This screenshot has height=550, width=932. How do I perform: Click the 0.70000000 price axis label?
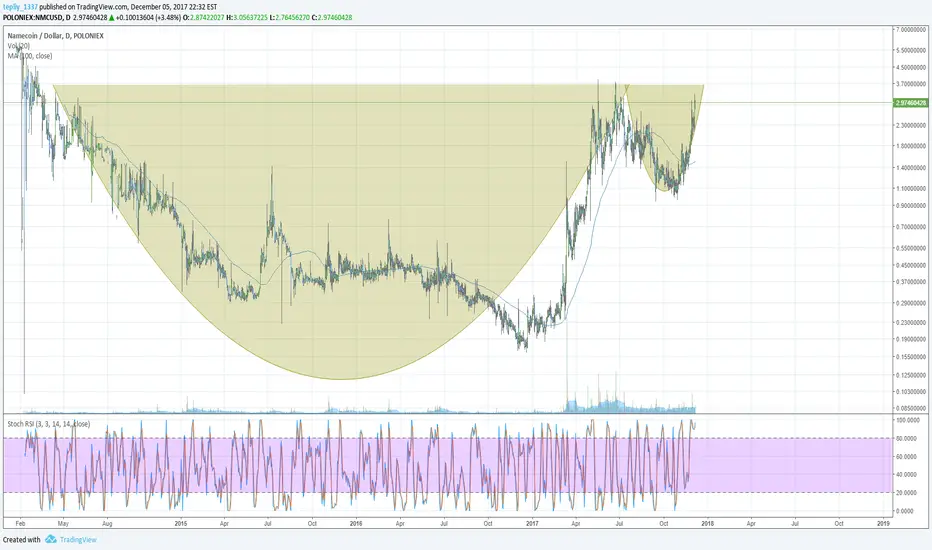[912, 227]
